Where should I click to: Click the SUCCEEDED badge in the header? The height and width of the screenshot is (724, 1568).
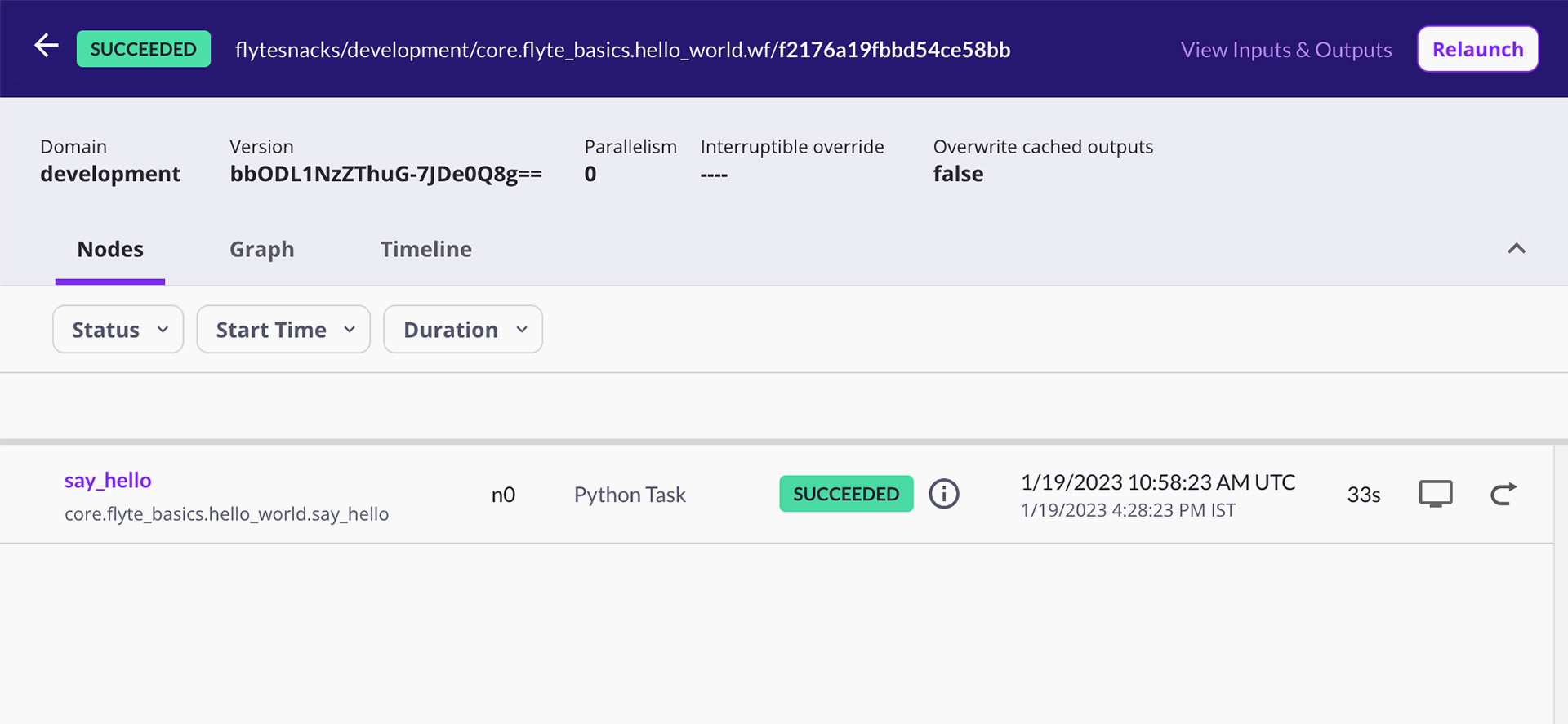pyautogui.click(x=144, y=49)
